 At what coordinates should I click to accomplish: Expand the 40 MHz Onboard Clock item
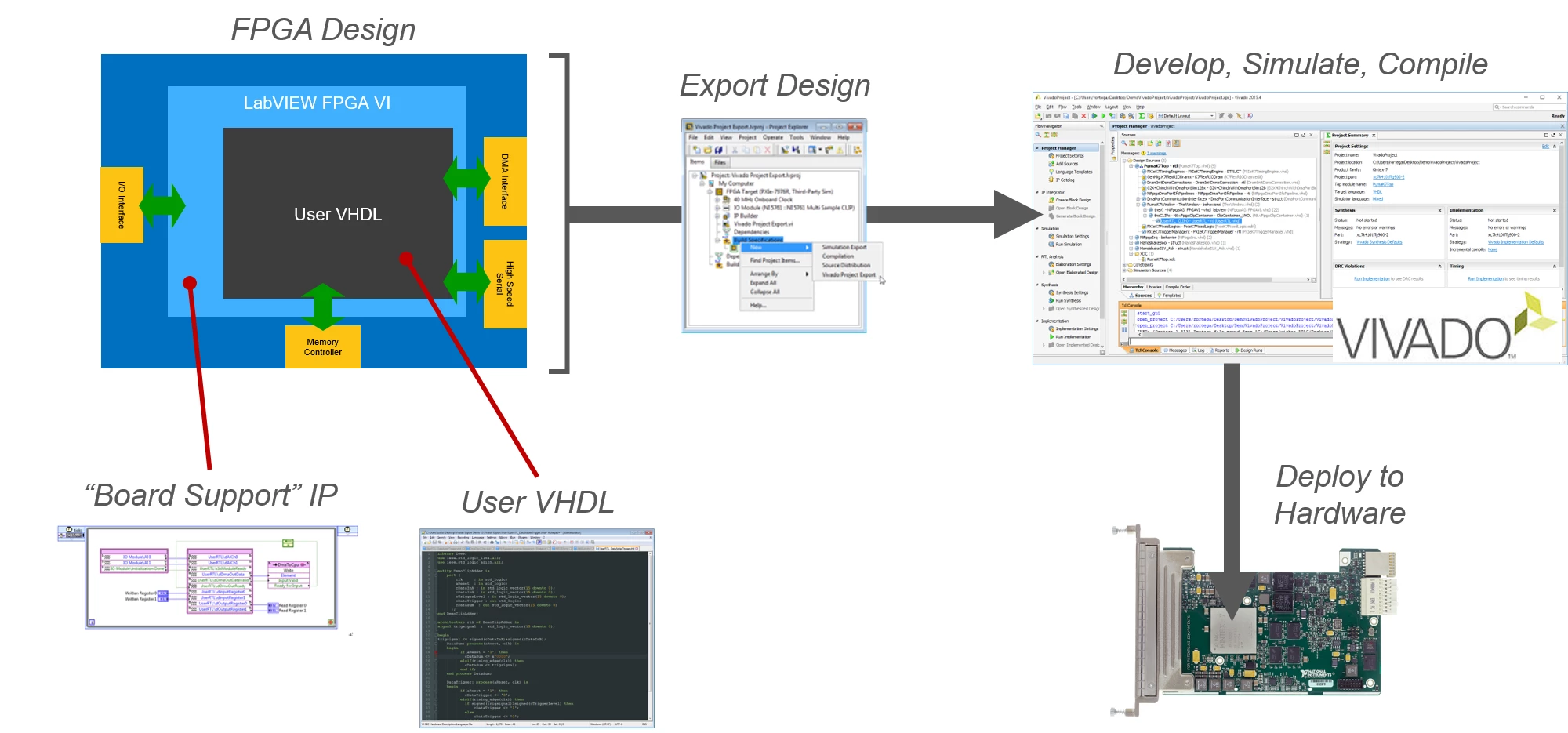(x=717, y=199)
